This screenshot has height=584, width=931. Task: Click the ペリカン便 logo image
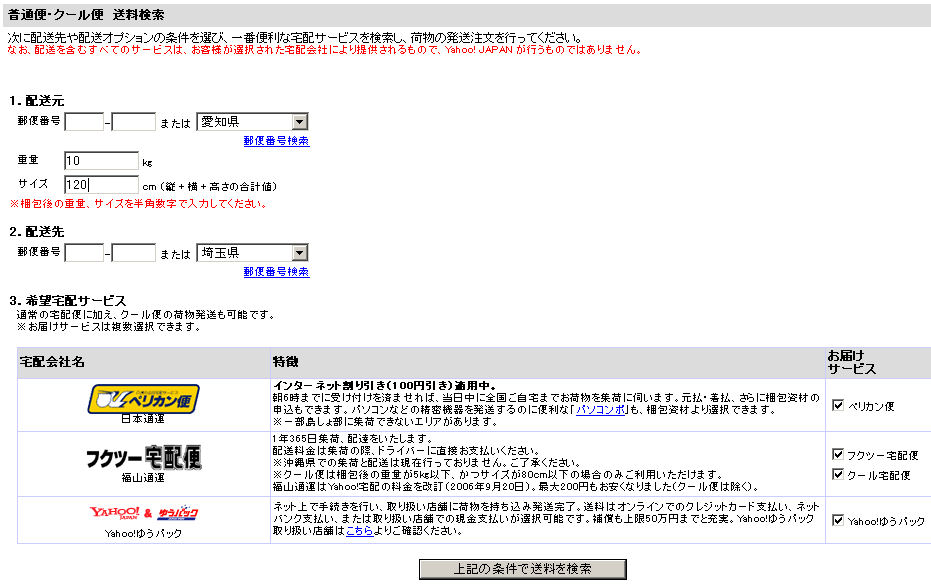pos(145,398)
